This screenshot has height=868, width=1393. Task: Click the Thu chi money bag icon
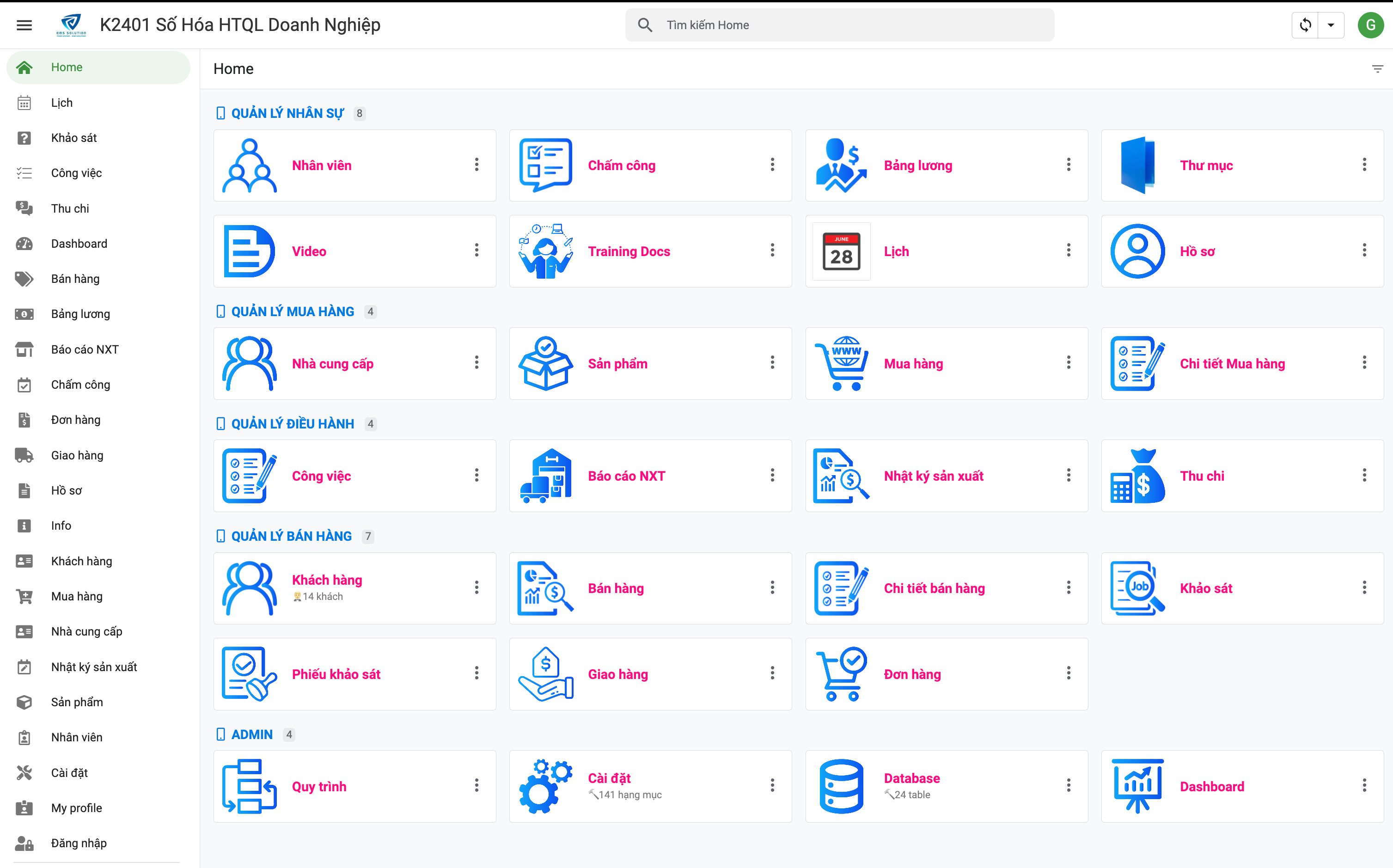(x=1137, y=475)
